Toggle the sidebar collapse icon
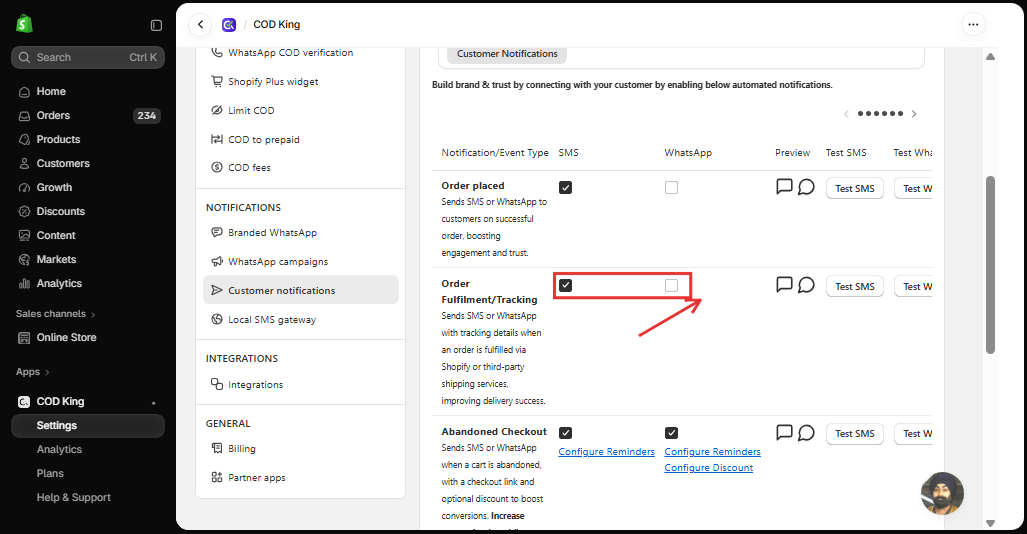Image resolution: width=1027 pixels, height=534 pixels. pyautogui.click(x=156, y=25)
